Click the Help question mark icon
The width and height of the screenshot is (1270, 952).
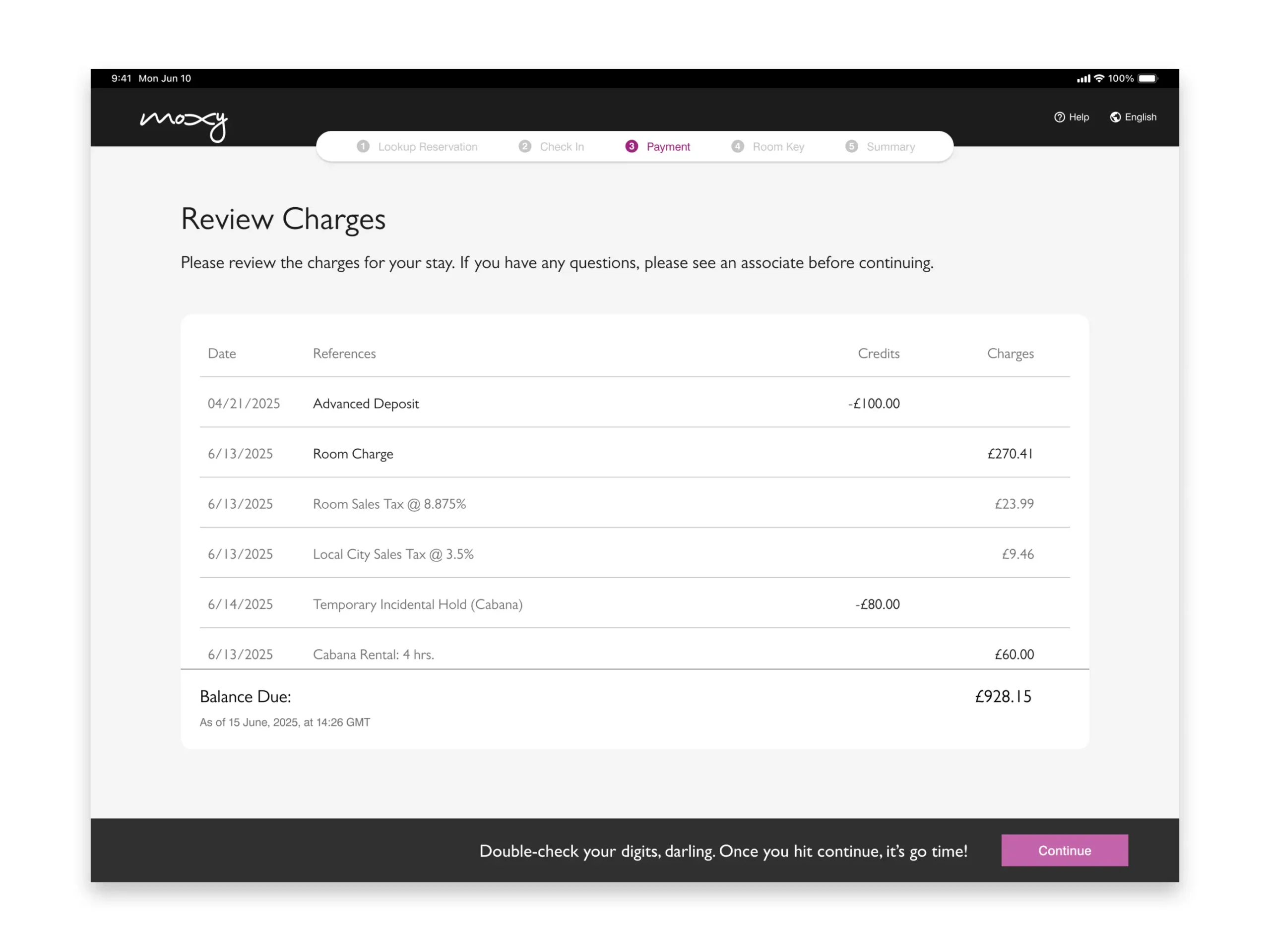tap(1059, 117)
